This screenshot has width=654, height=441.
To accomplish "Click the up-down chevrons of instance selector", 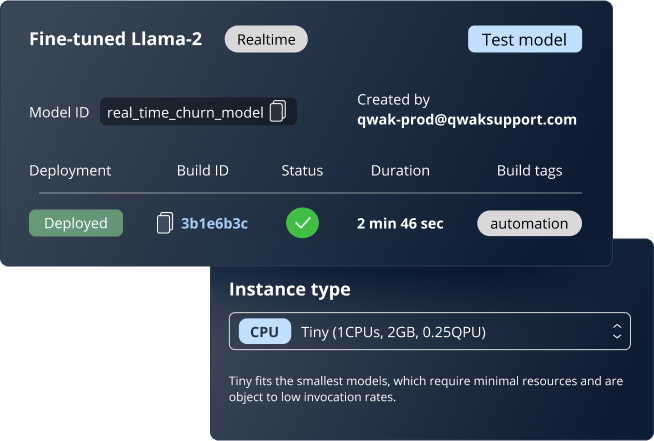I will [617, 332].
